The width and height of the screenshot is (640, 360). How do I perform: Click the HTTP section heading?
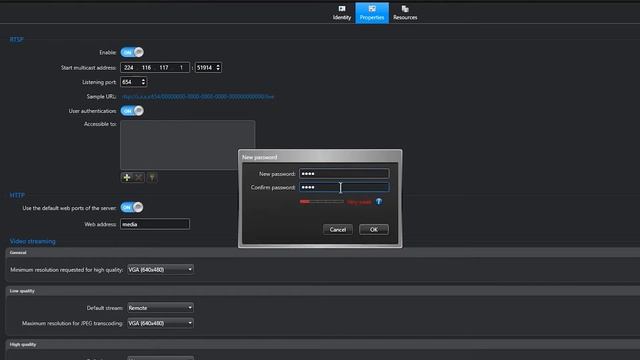17,195
